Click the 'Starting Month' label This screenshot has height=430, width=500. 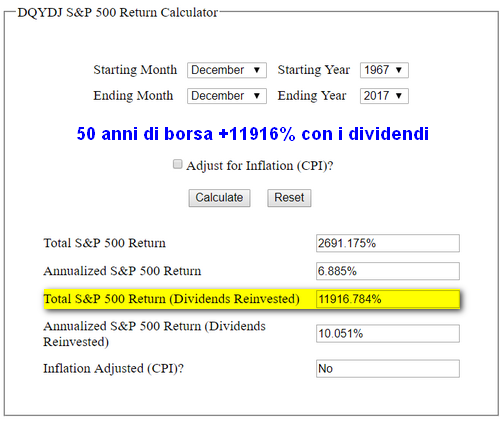(135, 70)
